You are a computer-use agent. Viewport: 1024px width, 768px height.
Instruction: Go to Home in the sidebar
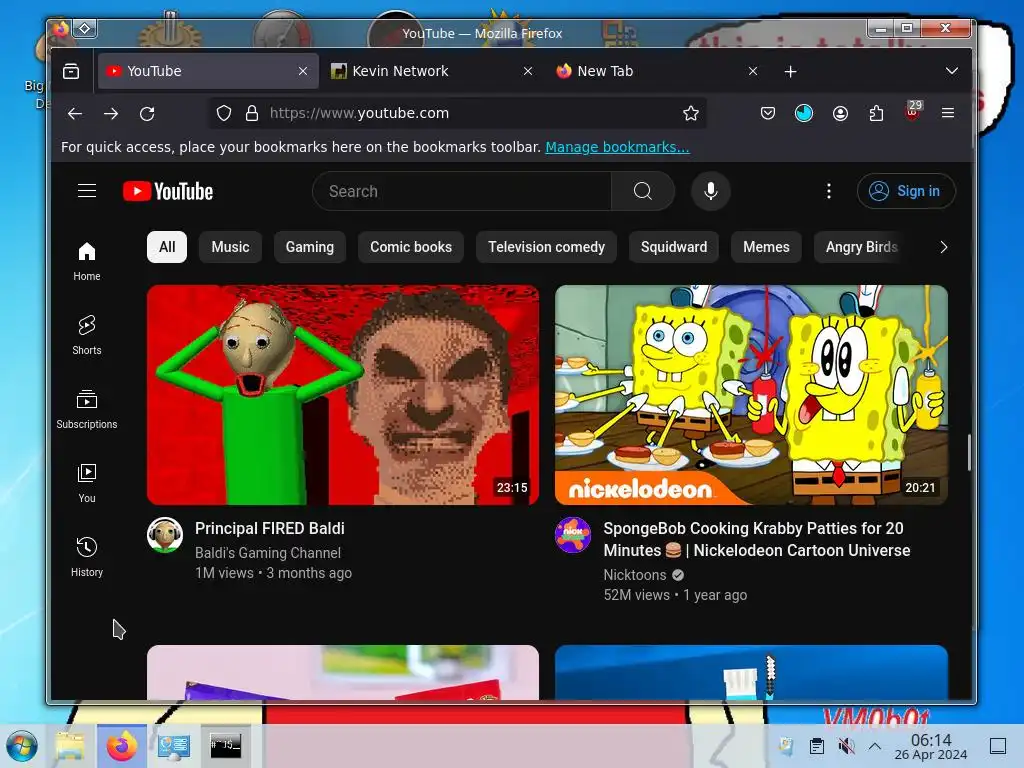[x=87, y=261]
